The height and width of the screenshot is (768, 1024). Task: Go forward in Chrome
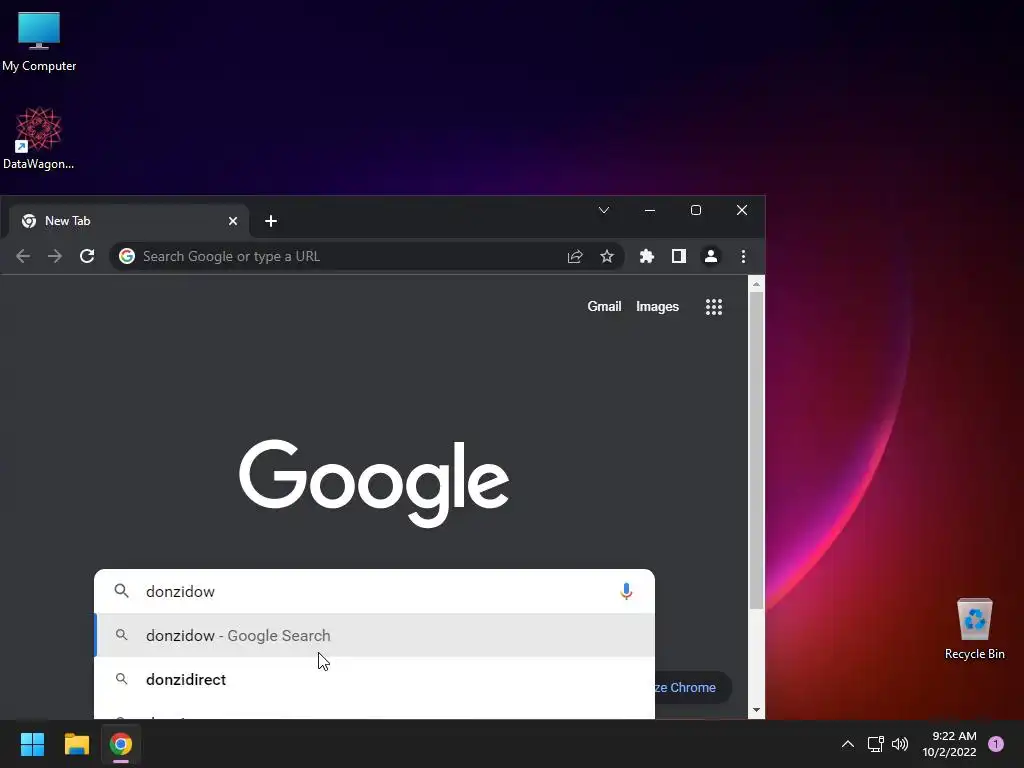tap(55, 257)
